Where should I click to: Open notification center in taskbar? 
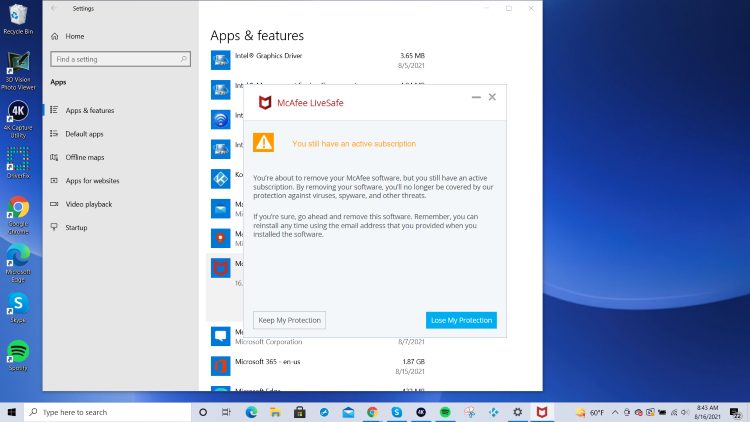point(736,412)
